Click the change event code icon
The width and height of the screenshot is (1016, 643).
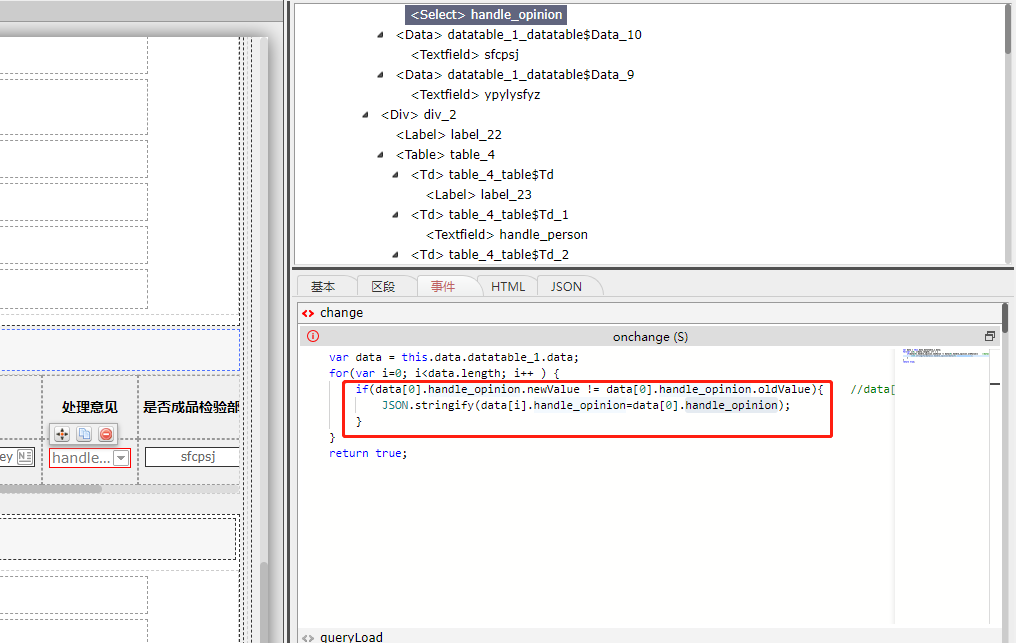click(308, 313)
